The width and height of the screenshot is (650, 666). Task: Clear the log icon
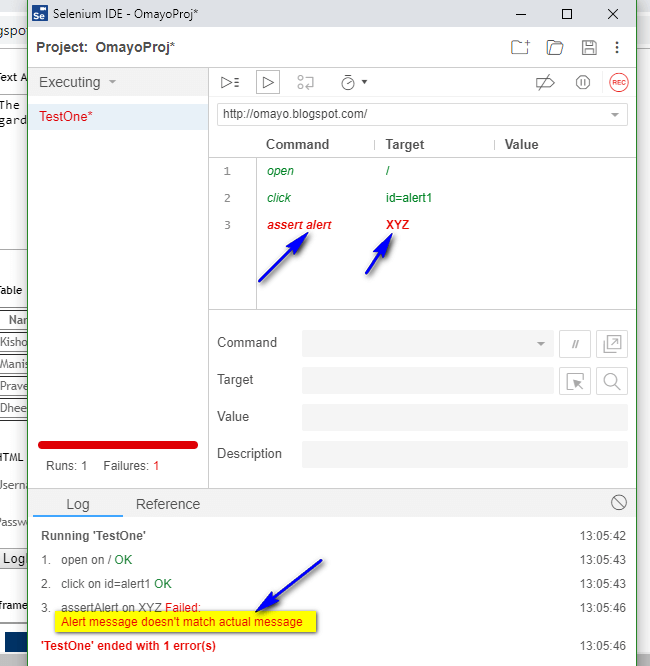tap(619, 502)
